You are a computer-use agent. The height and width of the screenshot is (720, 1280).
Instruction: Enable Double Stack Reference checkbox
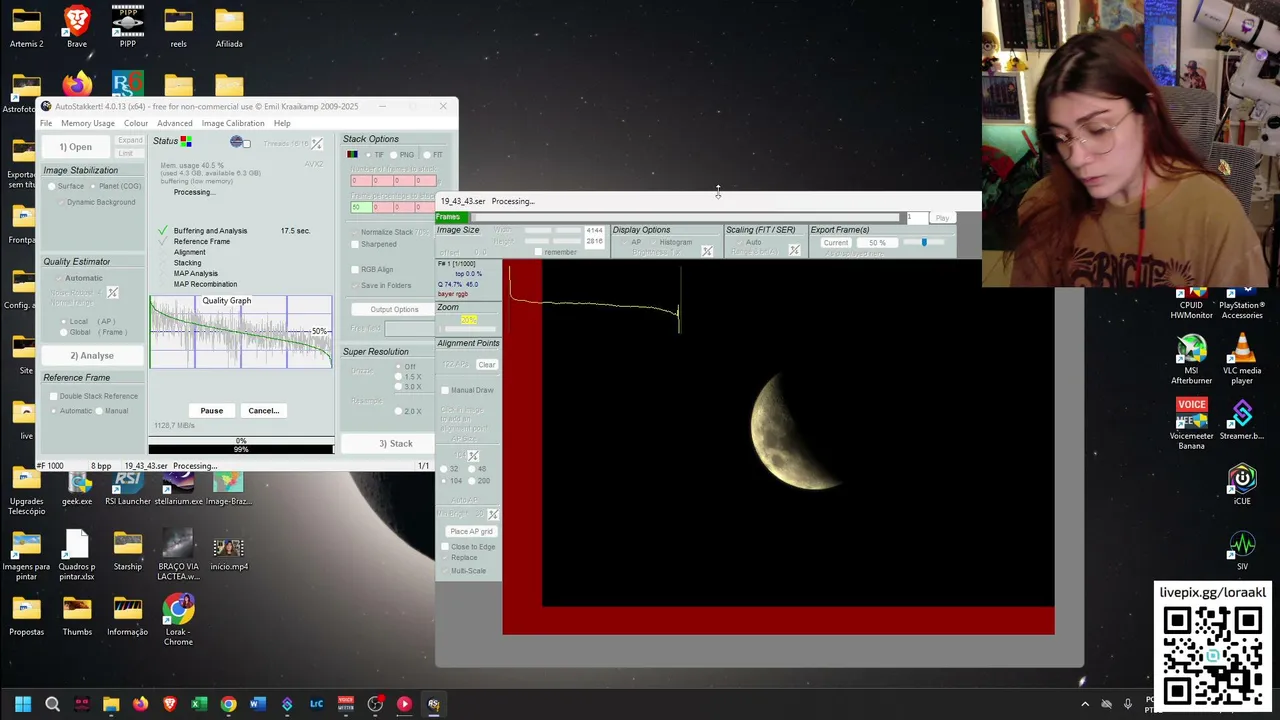point(54,396)
